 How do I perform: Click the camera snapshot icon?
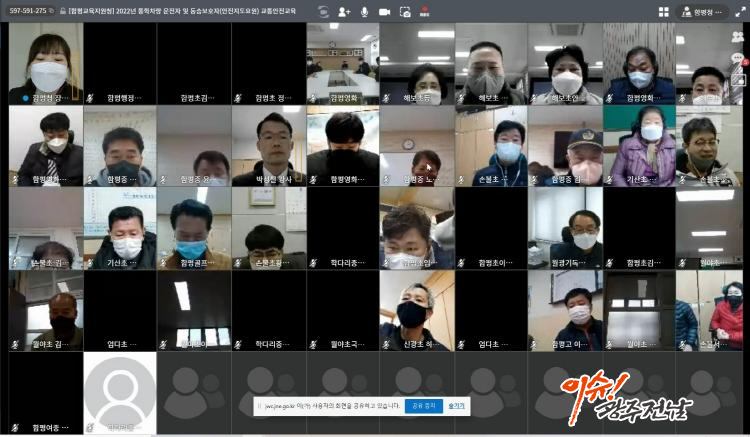[x=405, y=12]
